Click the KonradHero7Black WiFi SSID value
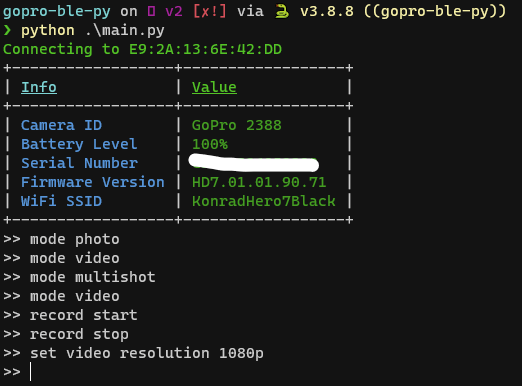 point(264,201)
